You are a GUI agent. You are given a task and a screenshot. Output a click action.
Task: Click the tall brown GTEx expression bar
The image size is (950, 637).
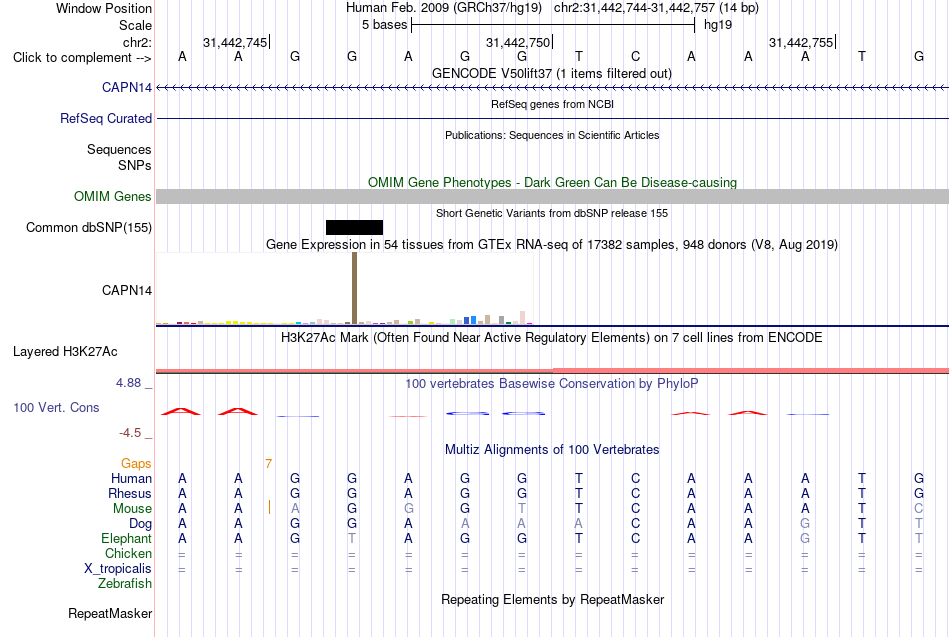click(354, 288)
